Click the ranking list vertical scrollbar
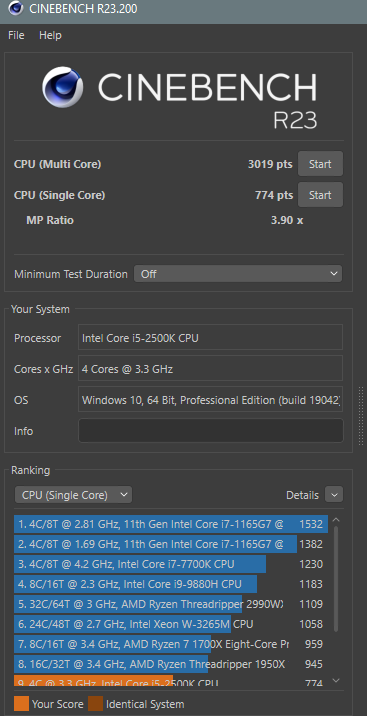 coord(336,580)
